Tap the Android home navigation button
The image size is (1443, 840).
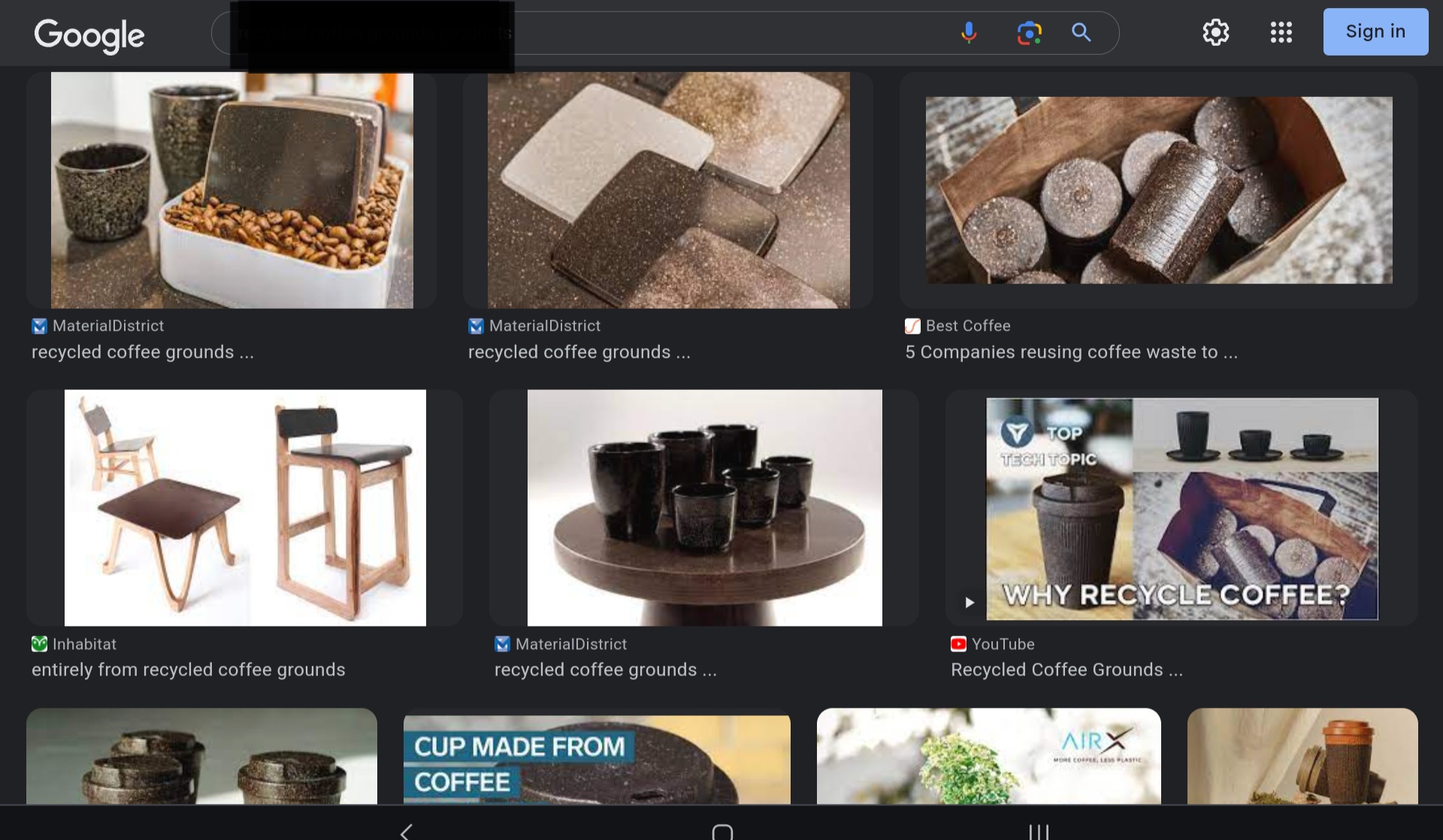click(722, 831)
